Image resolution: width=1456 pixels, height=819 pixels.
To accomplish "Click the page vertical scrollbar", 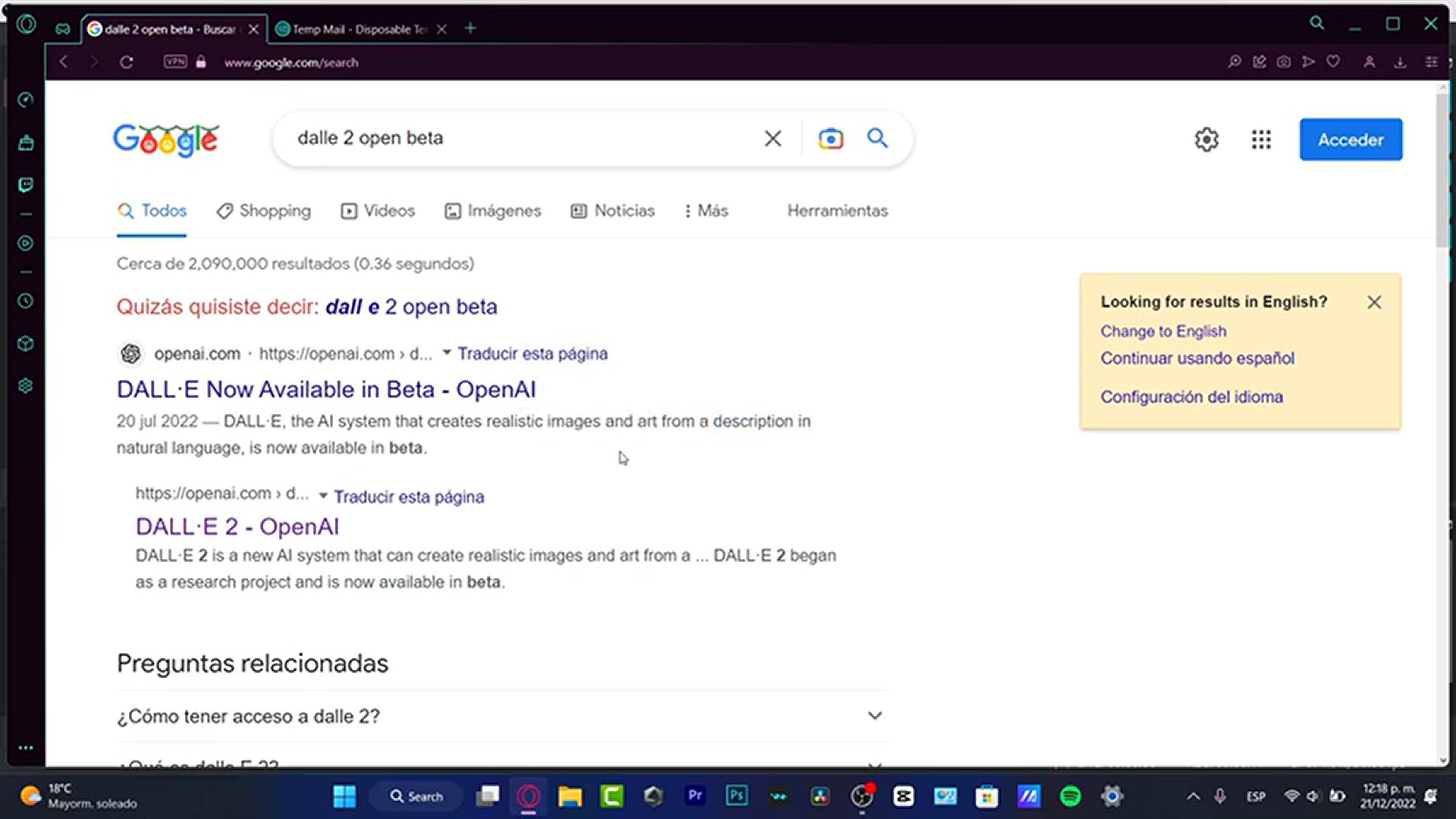I will point(1442,171).
